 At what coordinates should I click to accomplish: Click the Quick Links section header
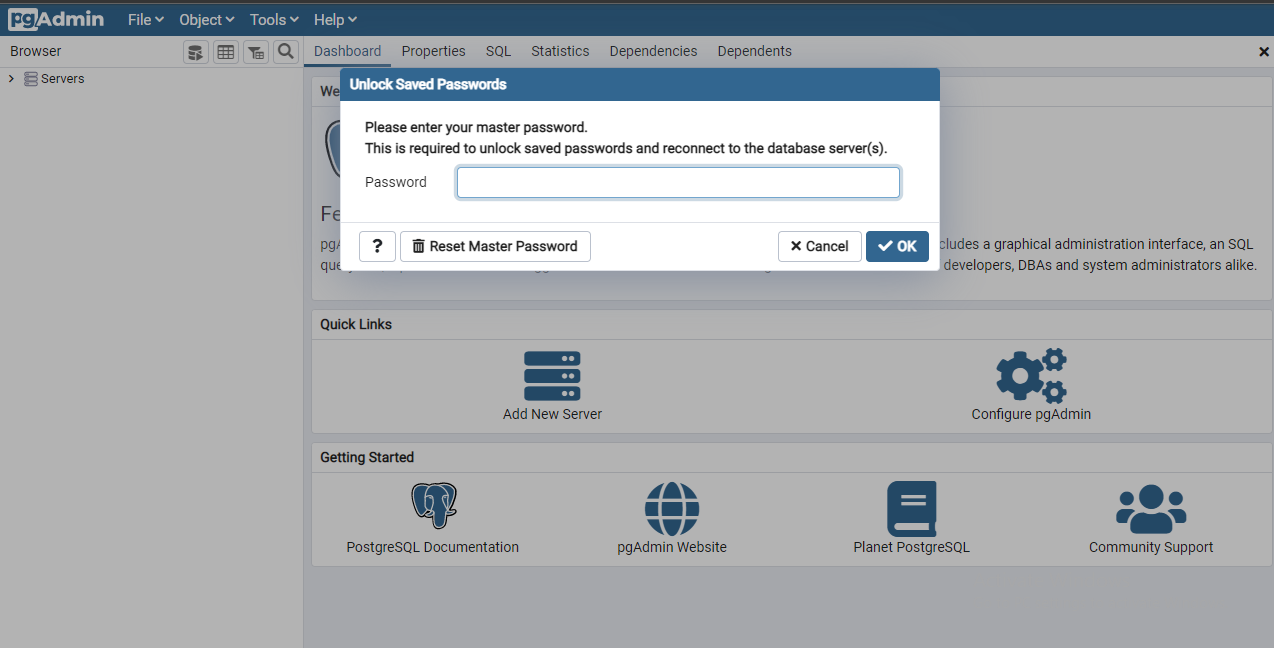[356, 324]
